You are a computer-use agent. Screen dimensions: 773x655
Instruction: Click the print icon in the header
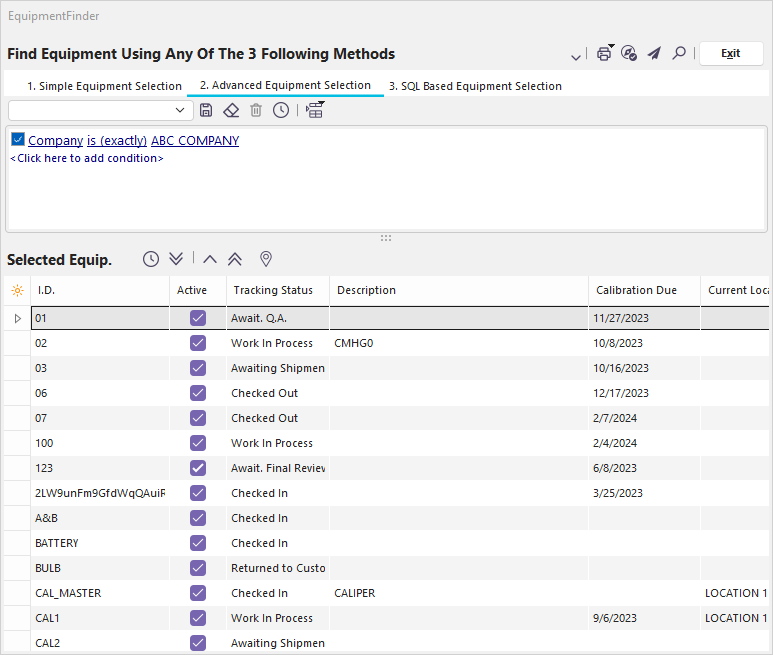coord(604,54)
